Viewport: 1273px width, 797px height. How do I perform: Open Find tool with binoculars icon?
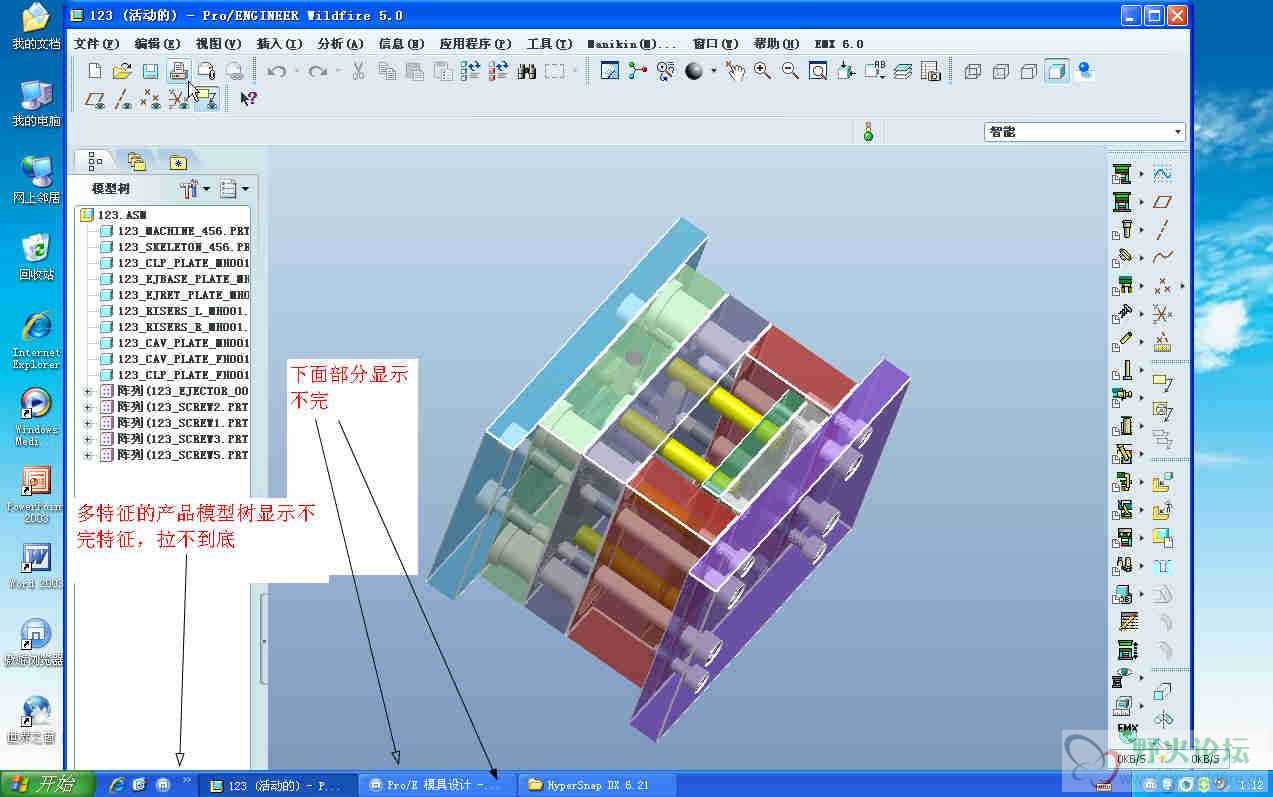click(526, 71)
